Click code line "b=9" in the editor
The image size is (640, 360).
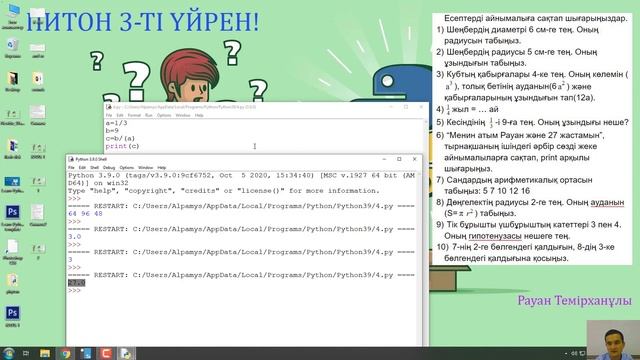112,131
